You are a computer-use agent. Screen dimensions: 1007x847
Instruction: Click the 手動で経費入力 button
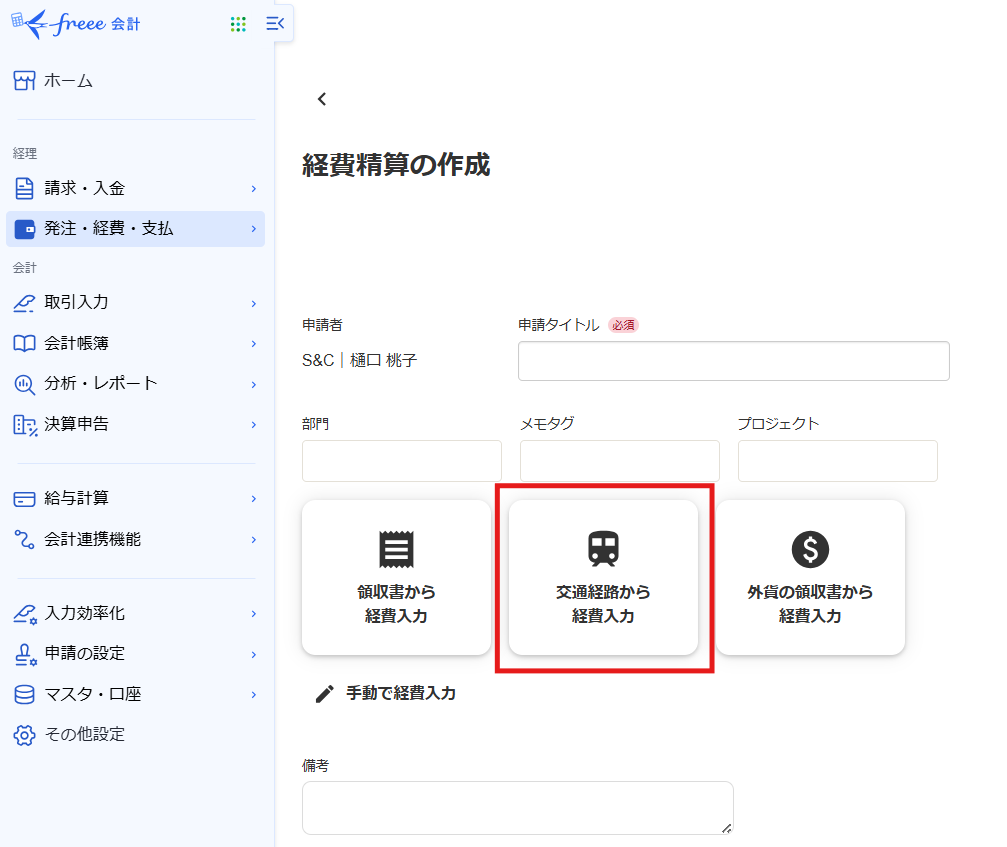pos(400,693)
